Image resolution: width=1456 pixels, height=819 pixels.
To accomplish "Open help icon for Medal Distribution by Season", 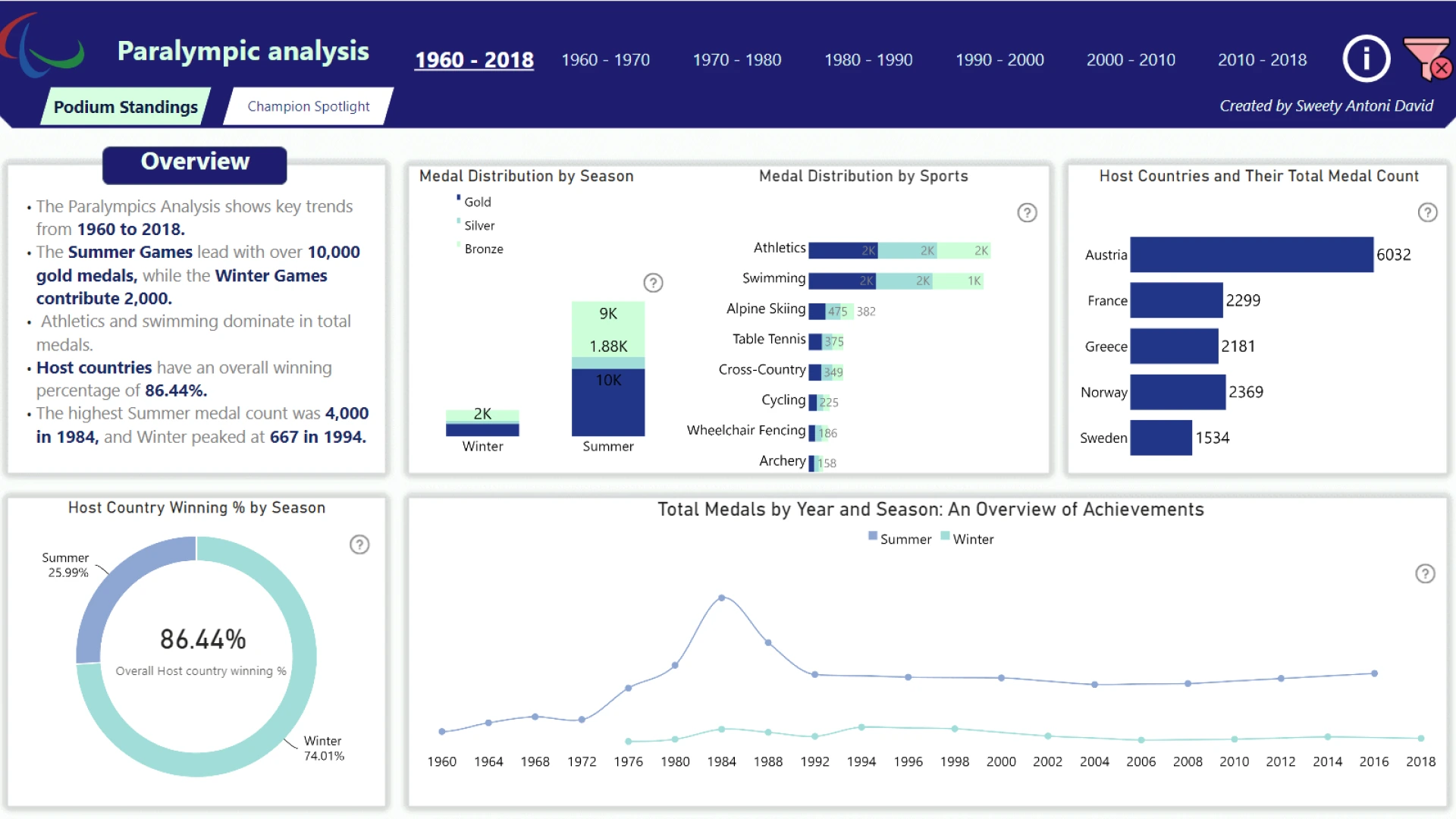I will [653, 283].
